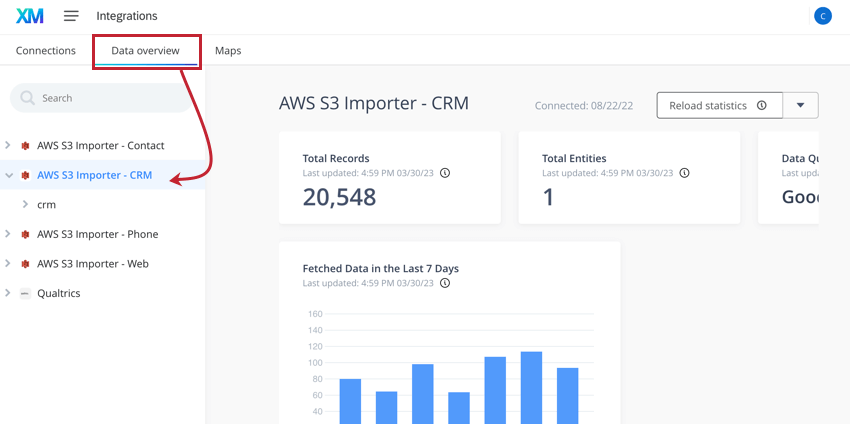The width and height of the screenshot is (850, 424).
Task: Click the 160 y-axis label
Action: (x=315, y=314)
